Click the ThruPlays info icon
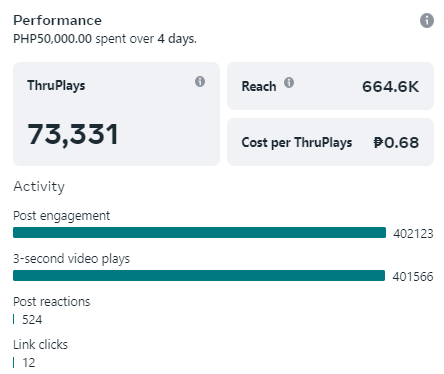The image size is (444, 374). tap(200, 81)
